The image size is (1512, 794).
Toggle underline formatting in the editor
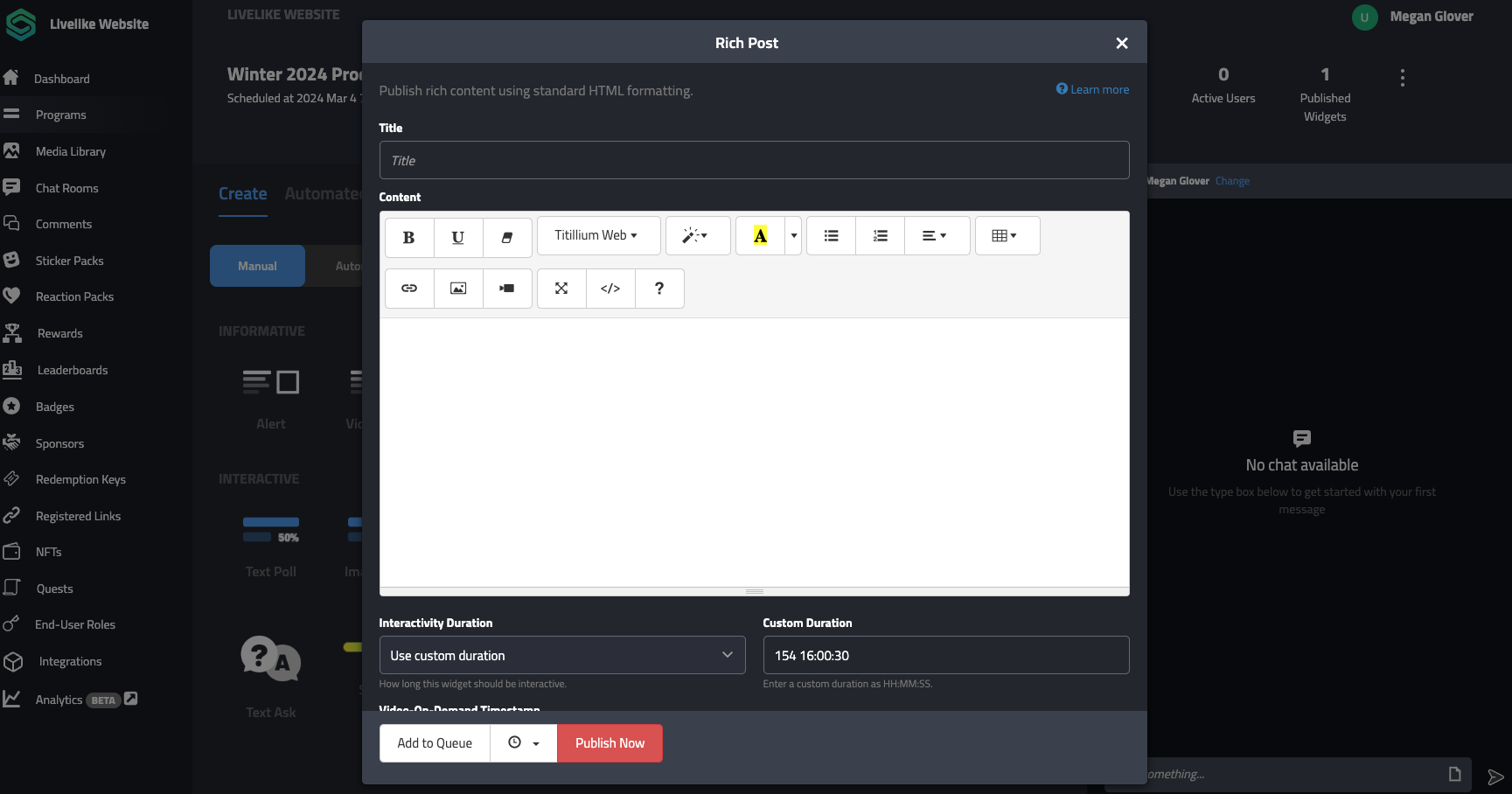pyautogui.click(x=457, y=237)
